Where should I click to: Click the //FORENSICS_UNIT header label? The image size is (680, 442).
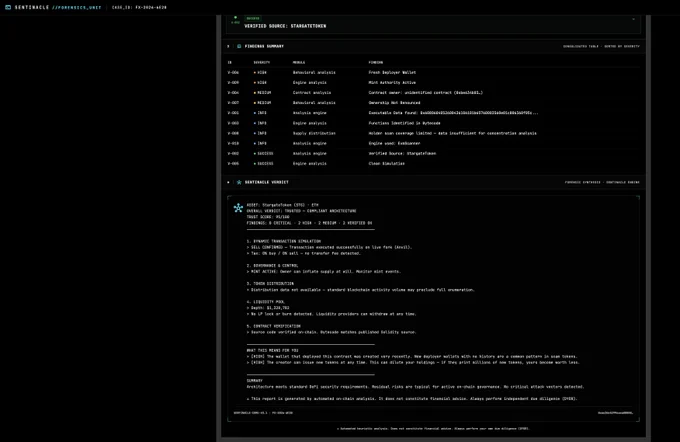click(x=76, y=7)
